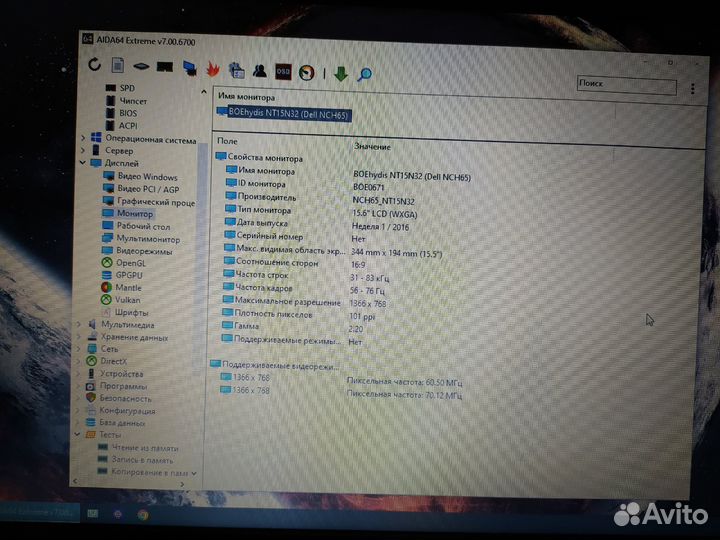Open the three-dot menu beside search
This screenshot has width=720, height=540.
[x=692, y=89]
